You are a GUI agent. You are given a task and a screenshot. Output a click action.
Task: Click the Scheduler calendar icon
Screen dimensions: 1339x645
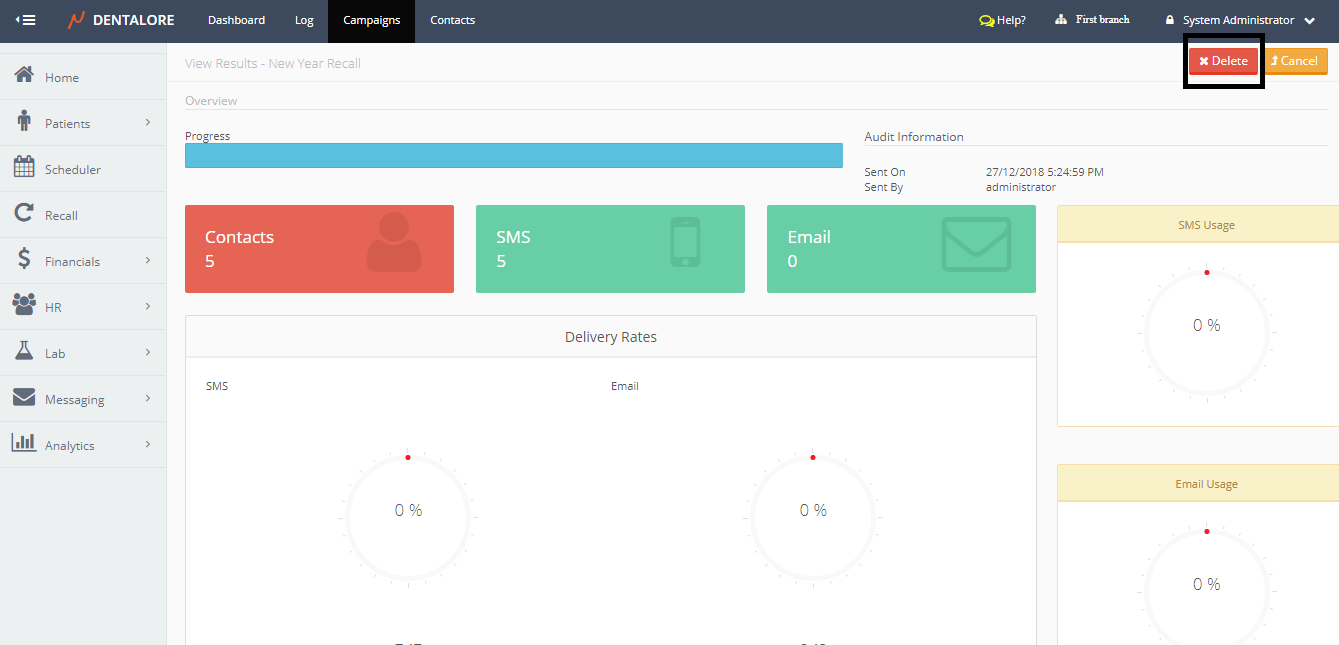point(24,168)
